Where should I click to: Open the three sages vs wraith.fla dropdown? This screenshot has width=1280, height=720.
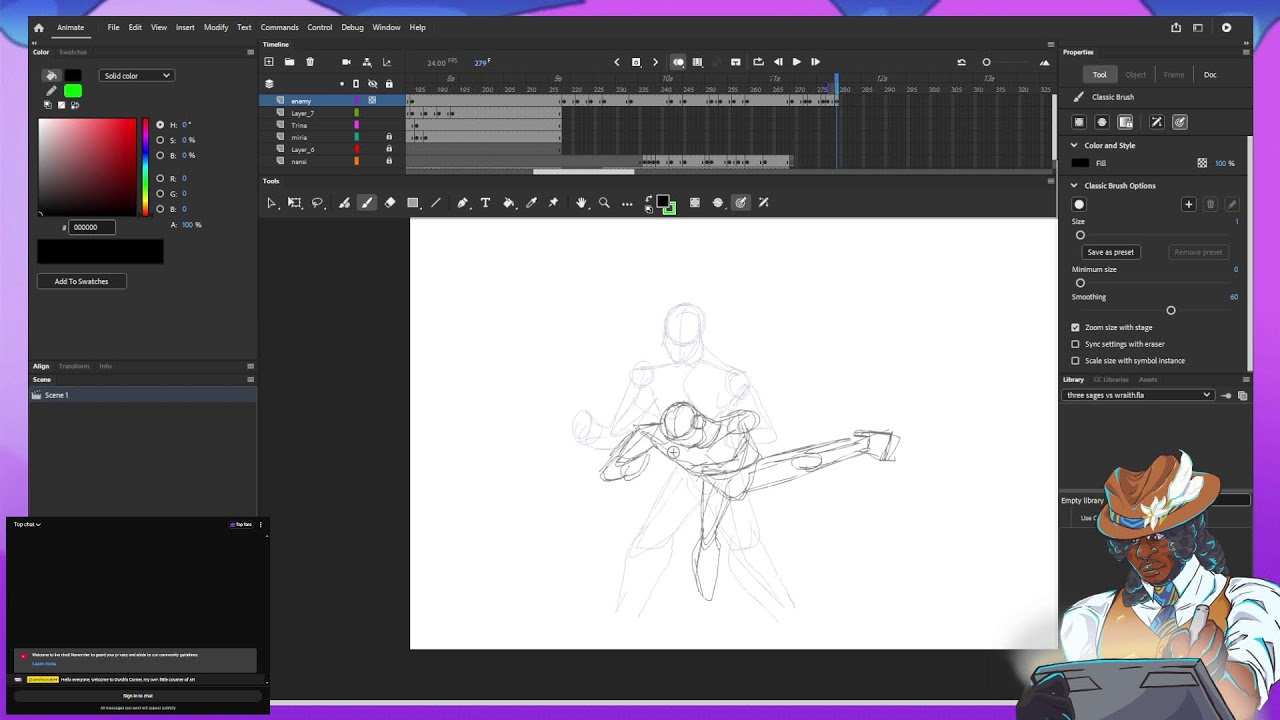(1138, 395)
